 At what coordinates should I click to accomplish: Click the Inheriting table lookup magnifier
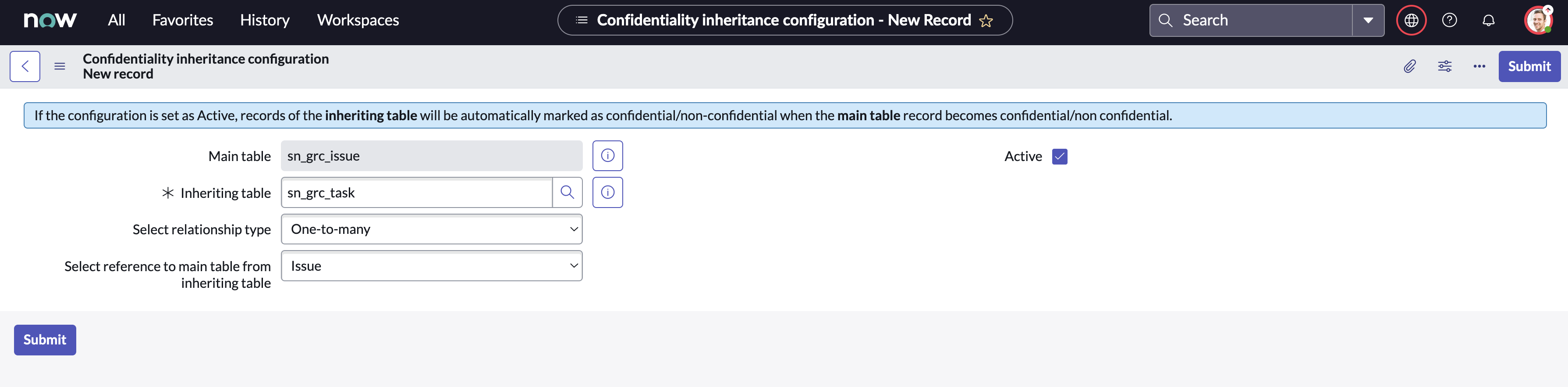click(568, 193)
